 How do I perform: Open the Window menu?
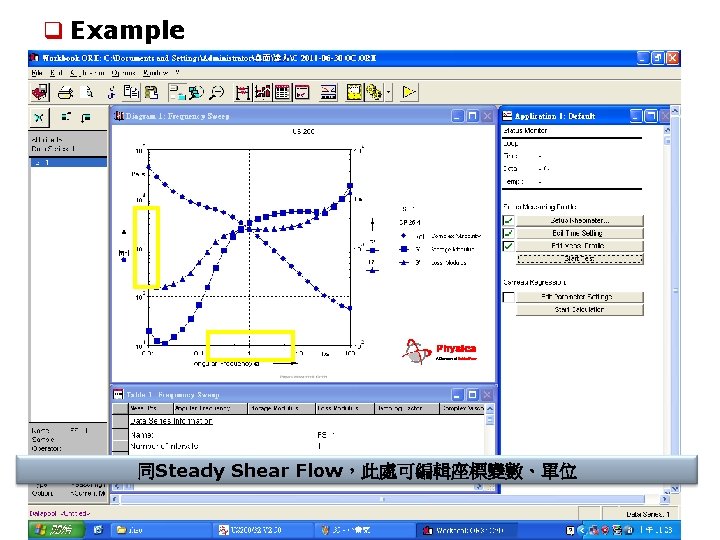155,73
